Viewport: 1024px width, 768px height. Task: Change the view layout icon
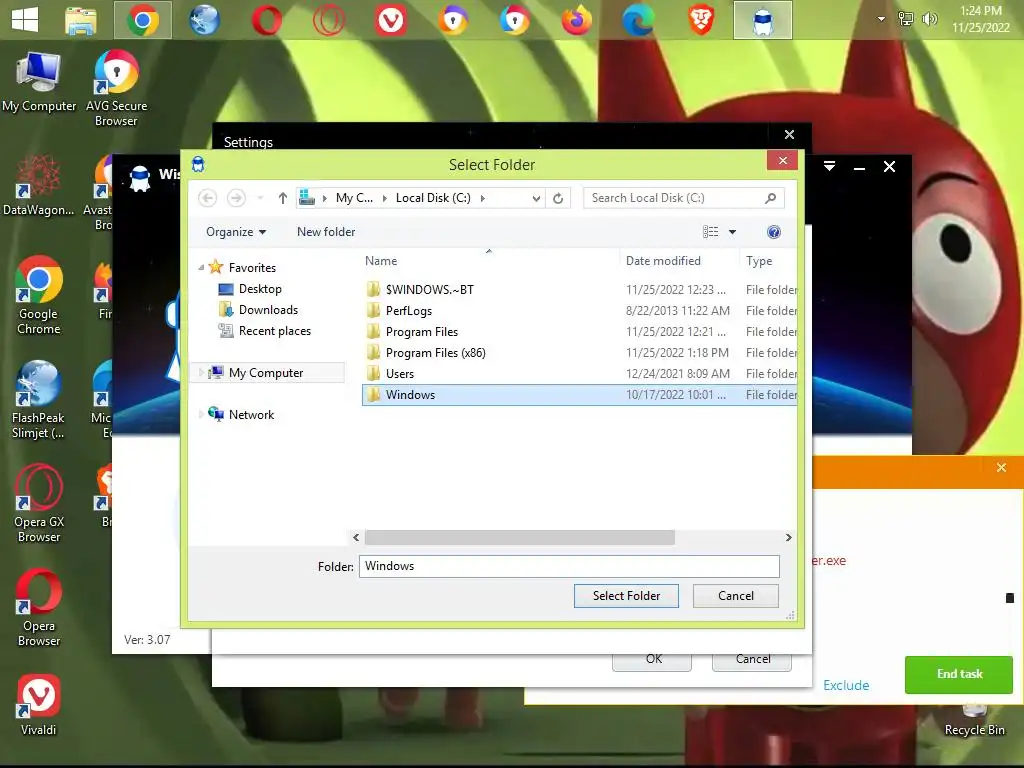[711, 232]
